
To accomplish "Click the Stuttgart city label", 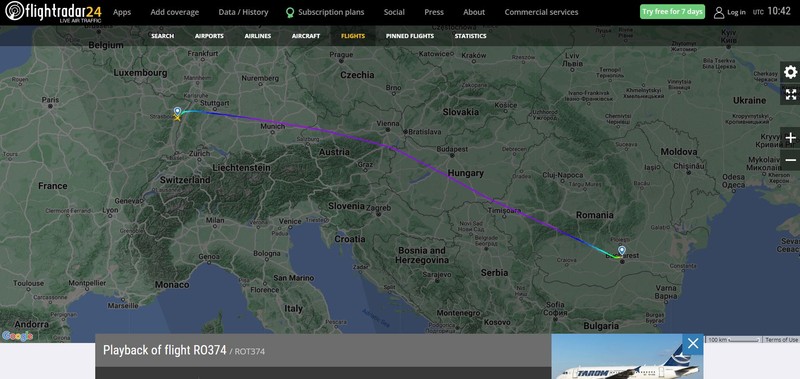I will [215, 103].
